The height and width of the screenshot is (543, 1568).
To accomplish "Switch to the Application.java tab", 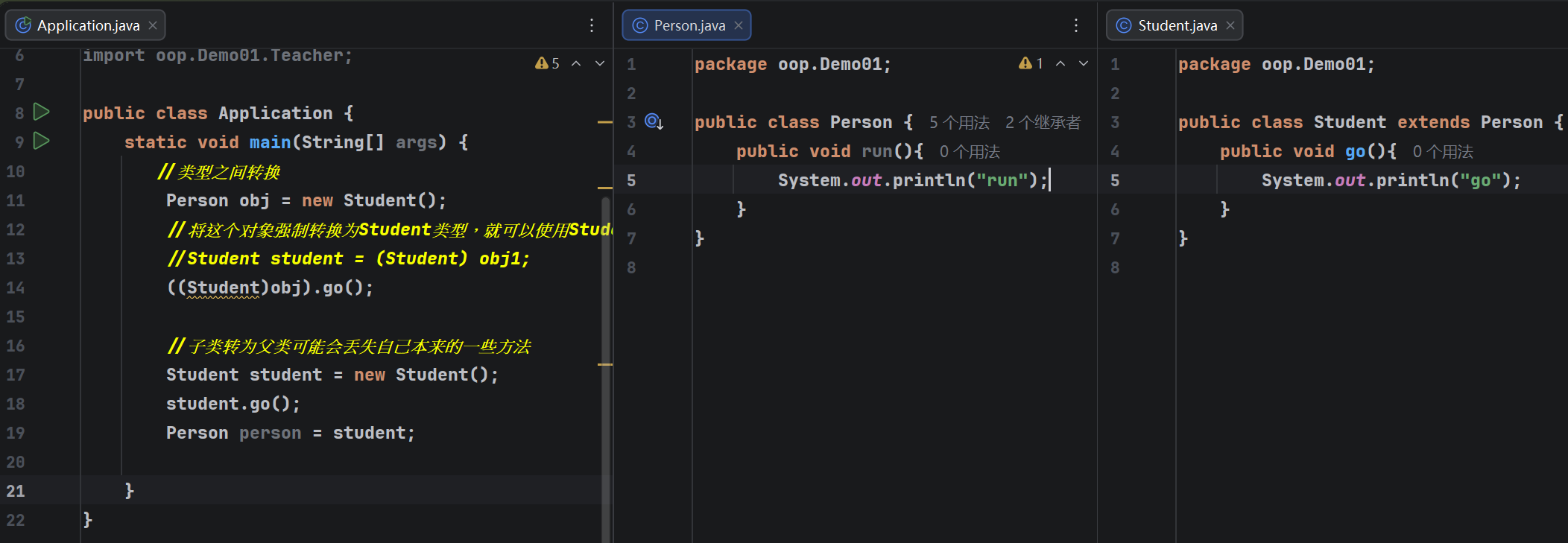I will (x=85, y=25).
